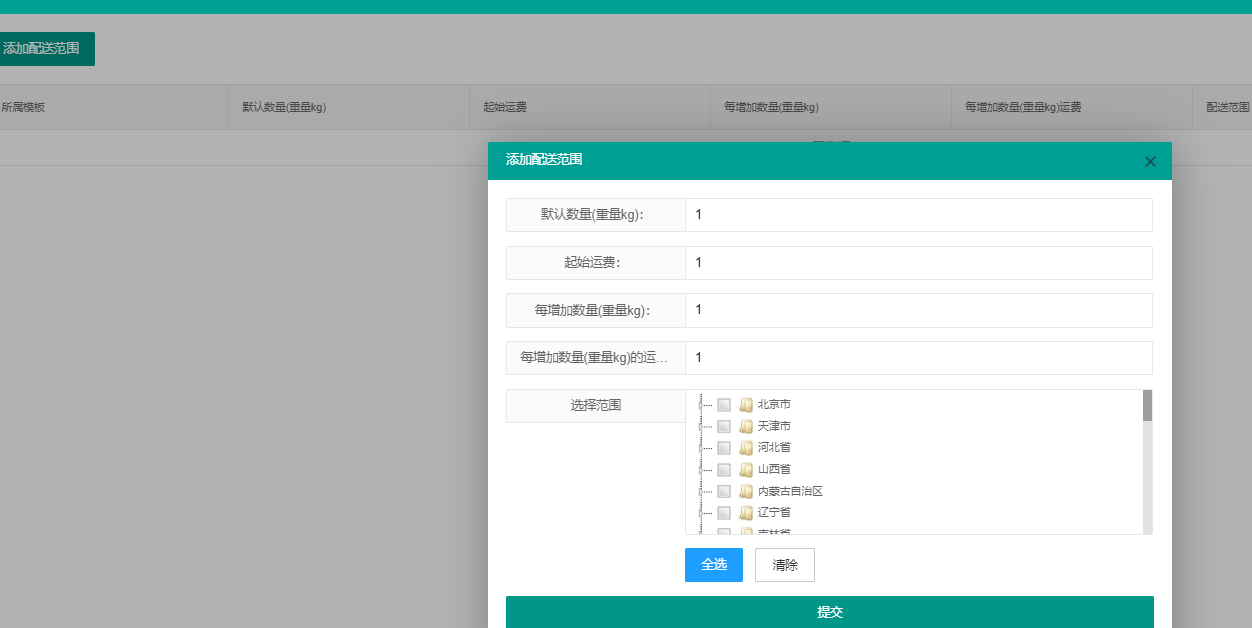Image resolution: width=1252 pixels, height=628 pixels.
Task: Expand the 山西省 tree node
Action: (703, 469)
